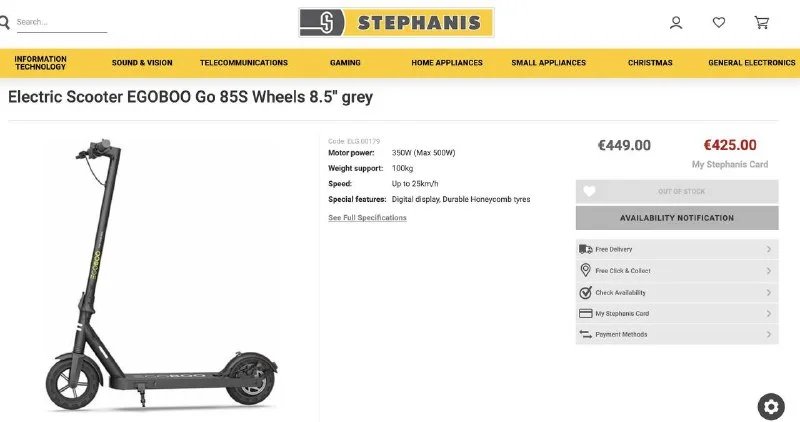Open the See Full Specifications link
Viewport: 800px width, 422px height.
367,218
